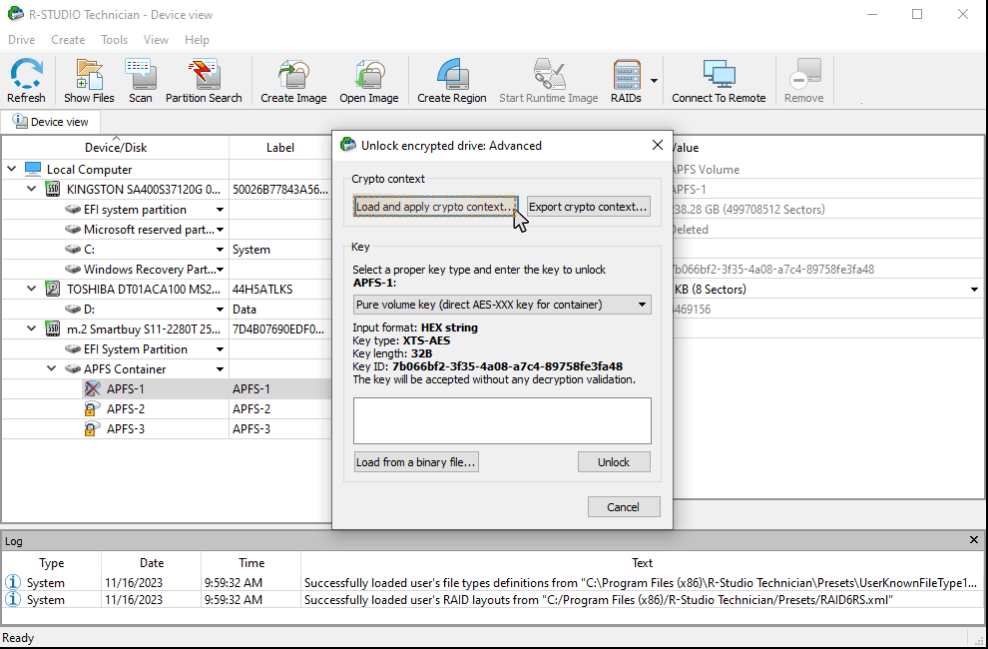Viewport: 988px width, 649px height.
Task: Open Show Files from the toolbar
Action: (x=89, y=81)
